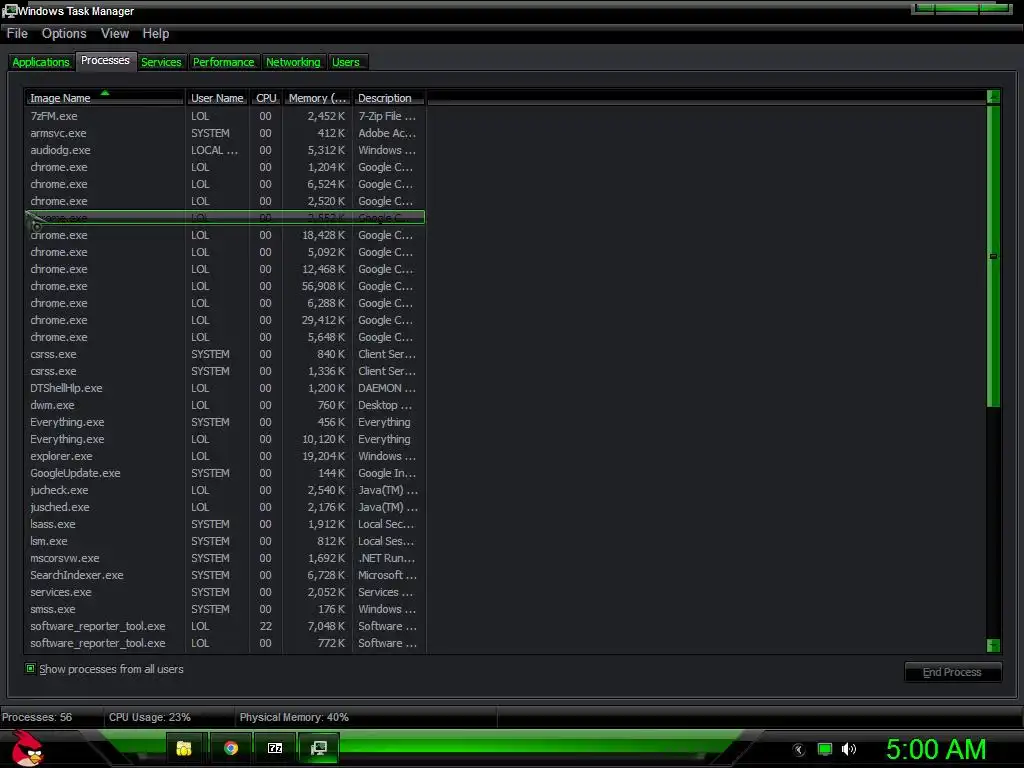Screen dimensions: 1024x768
Task: Open the file explorer taskbar icon
Action: [184, 748]
